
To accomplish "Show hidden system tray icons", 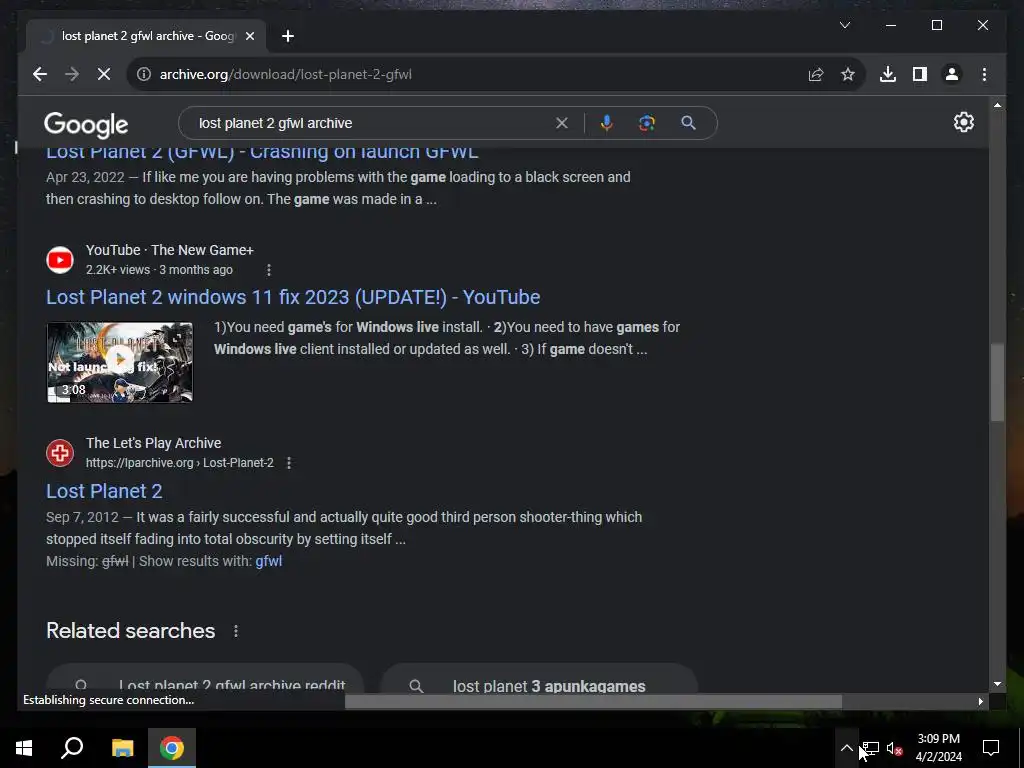I will pos(846,748).
